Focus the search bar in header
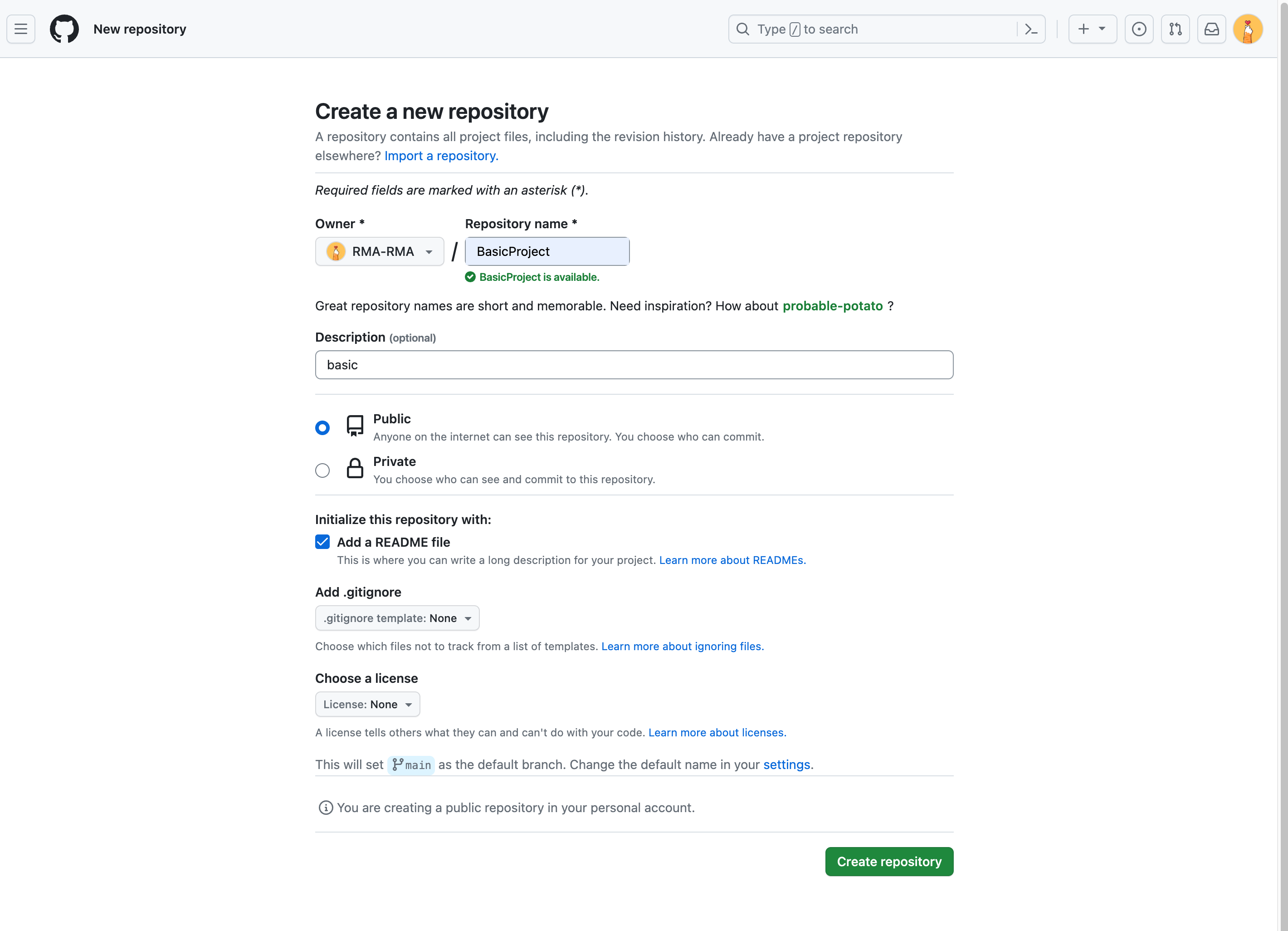The image size is (1288, 931). click(874, 29)
